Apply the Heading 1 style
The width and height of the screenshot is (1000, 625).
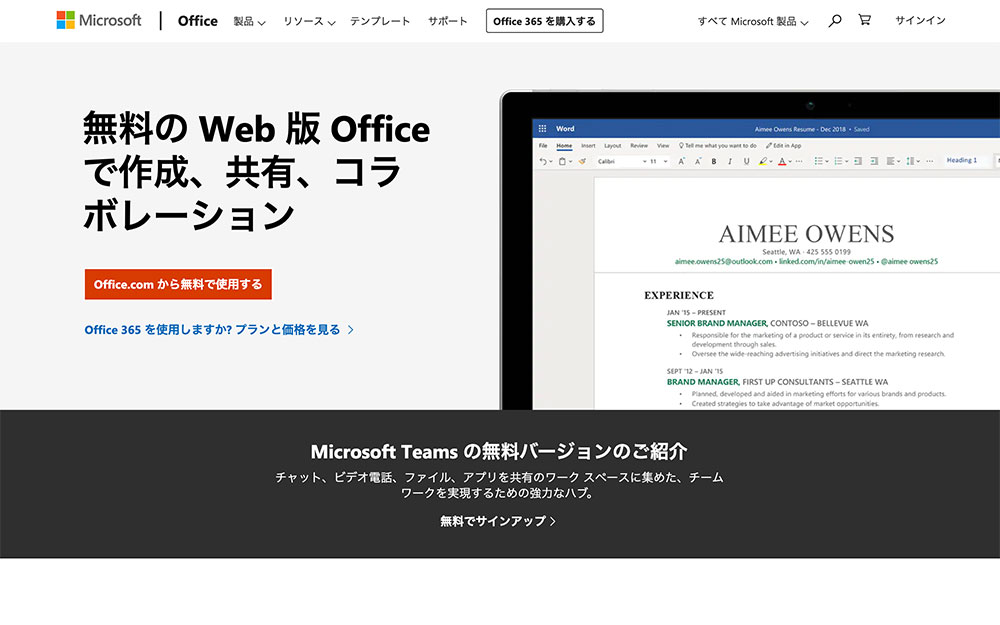click(x=962, y=161)
